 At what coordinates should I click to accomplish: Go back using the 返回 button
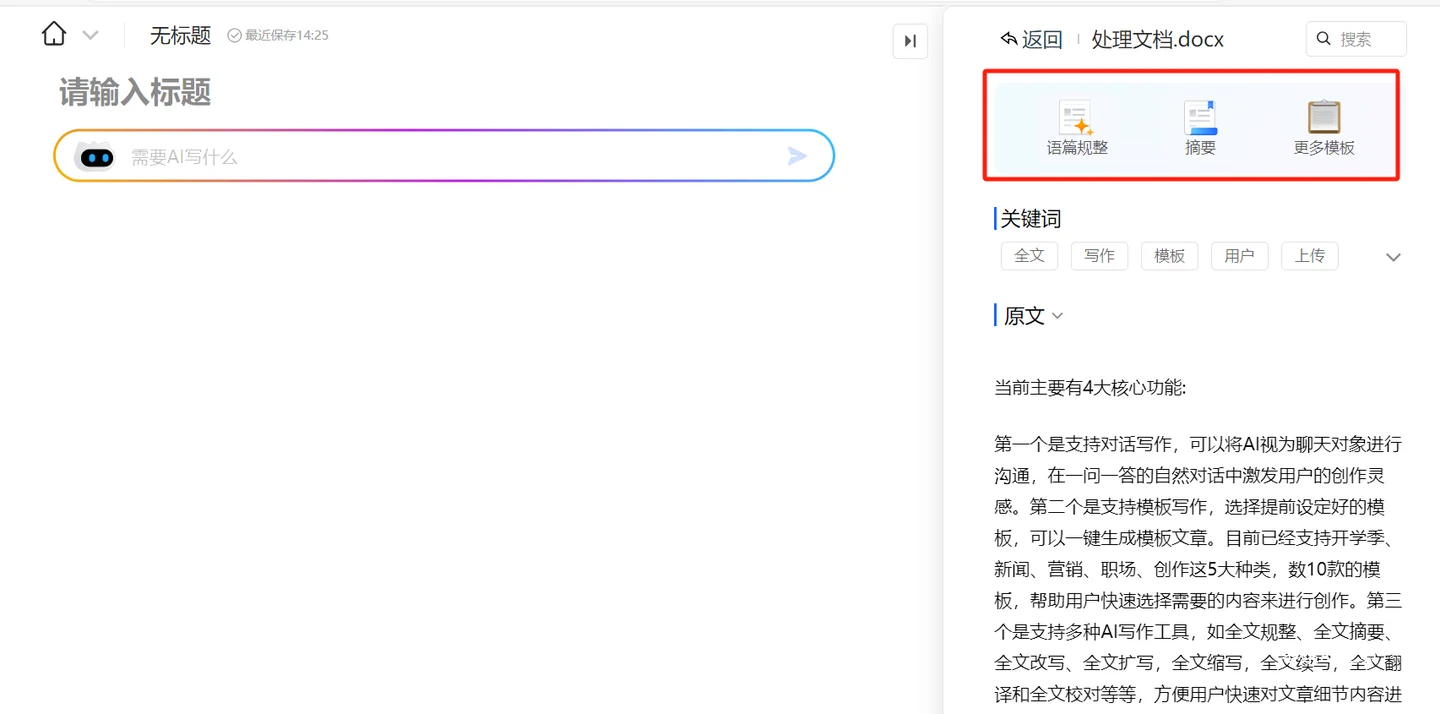1031,39
